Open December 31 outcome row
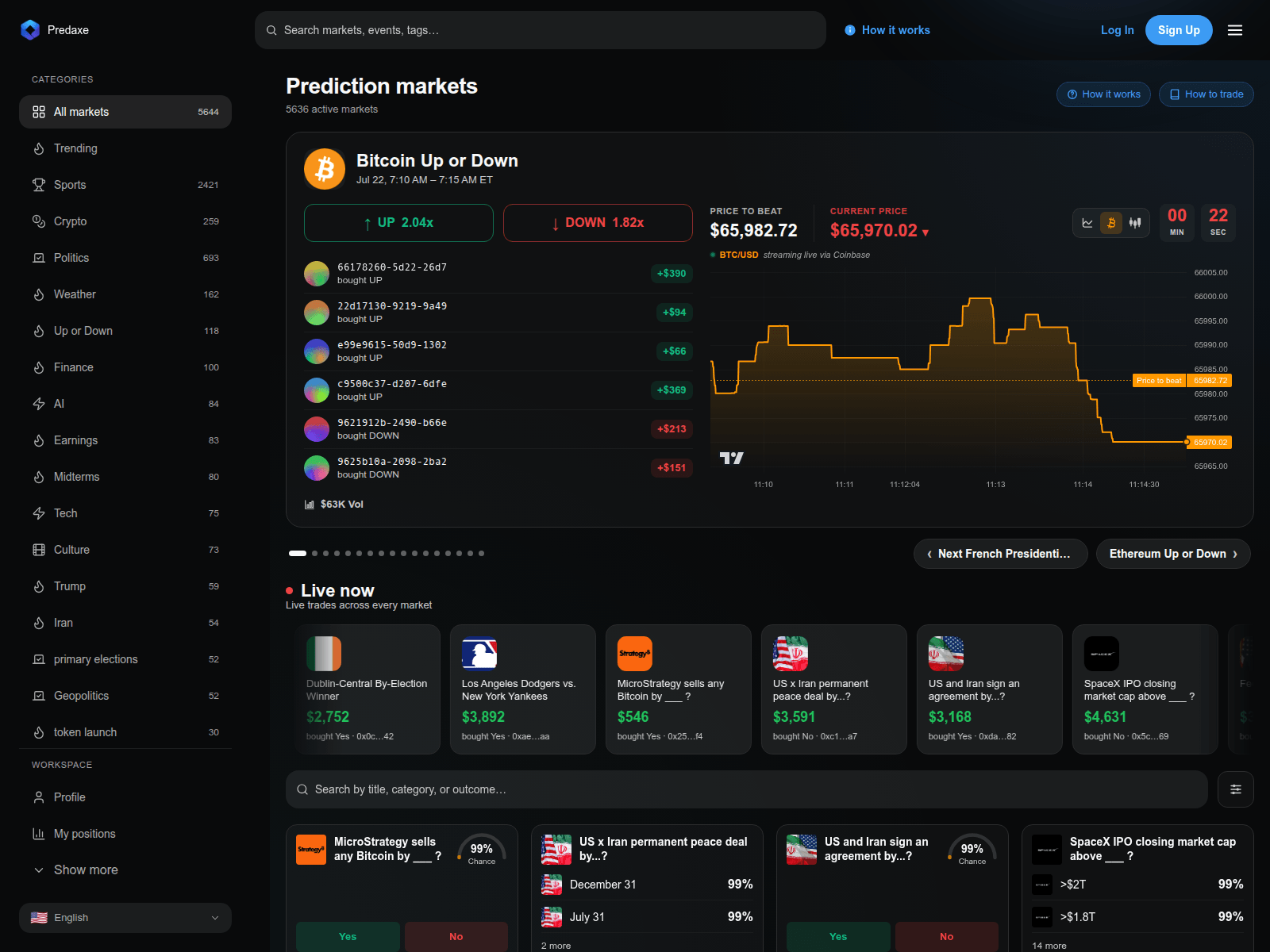This screenshot has width=1270, height=952. coord(647,885)
